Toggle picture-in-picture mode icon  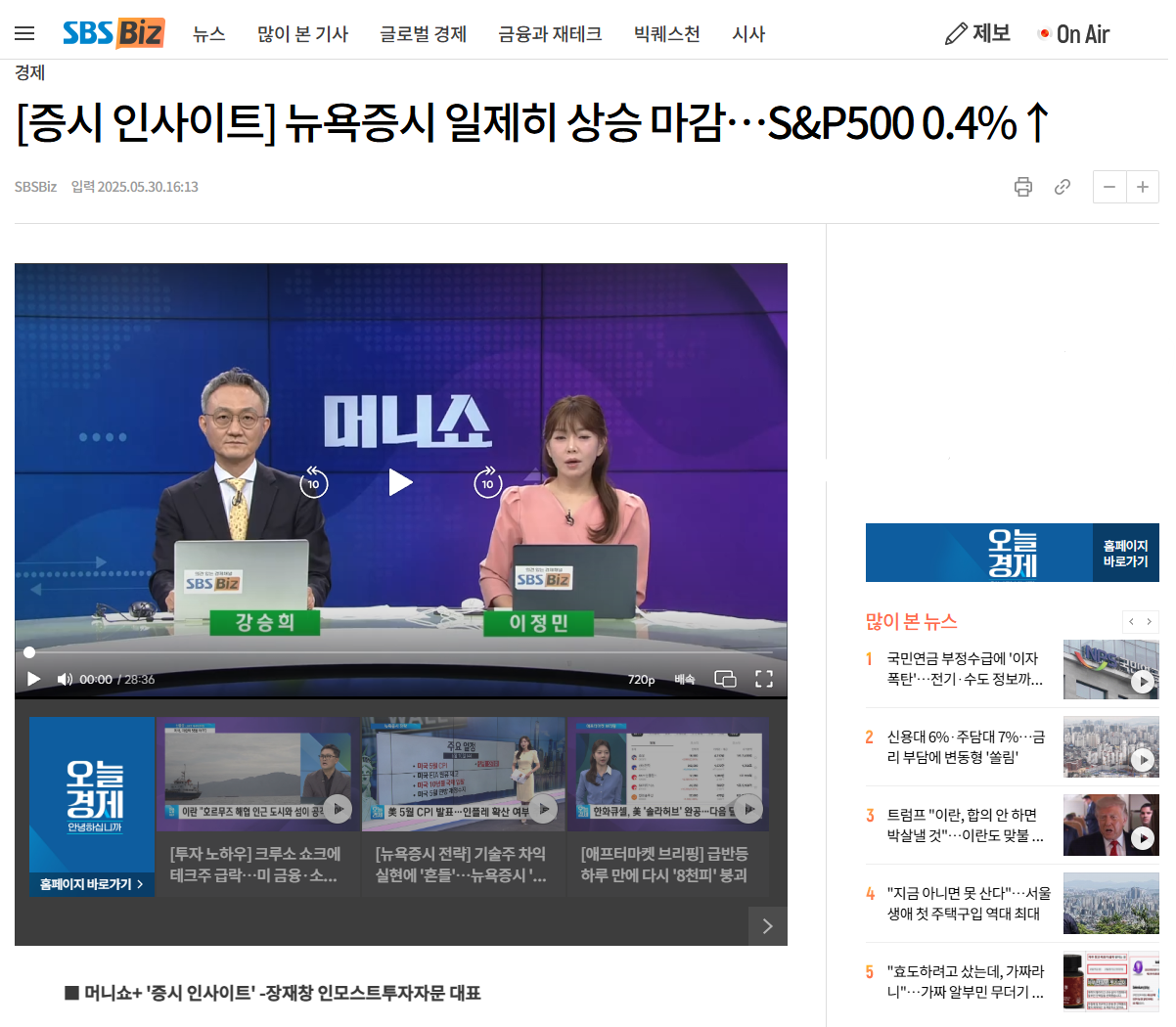click(x=725, y=679)
